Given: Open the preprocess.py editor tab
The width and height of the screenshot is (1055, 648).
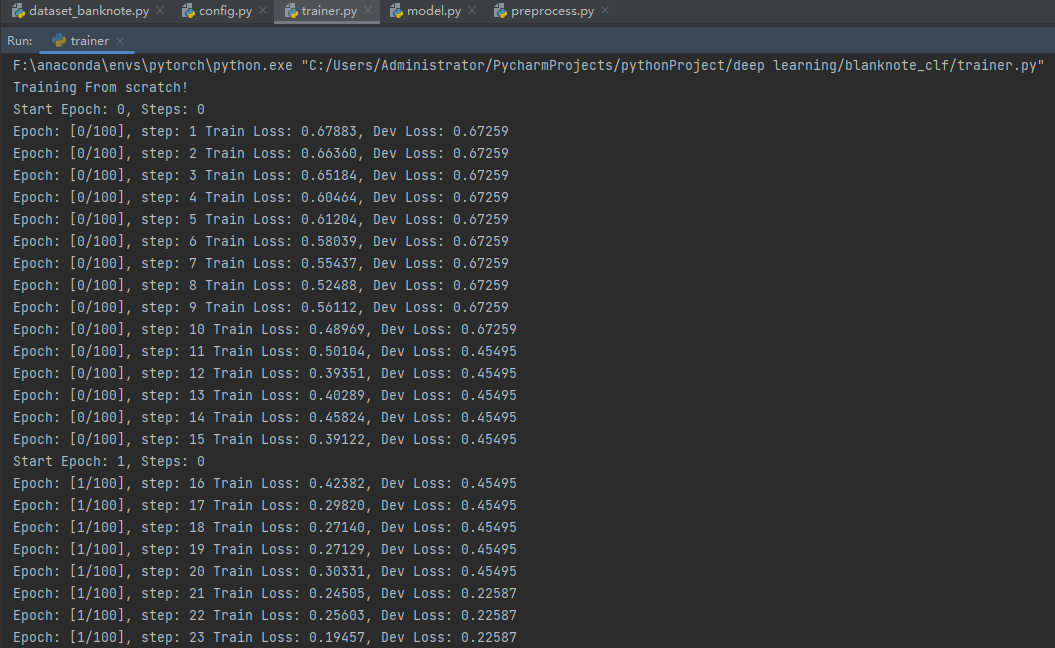Looking at the screenshot, I should [552, 11].
